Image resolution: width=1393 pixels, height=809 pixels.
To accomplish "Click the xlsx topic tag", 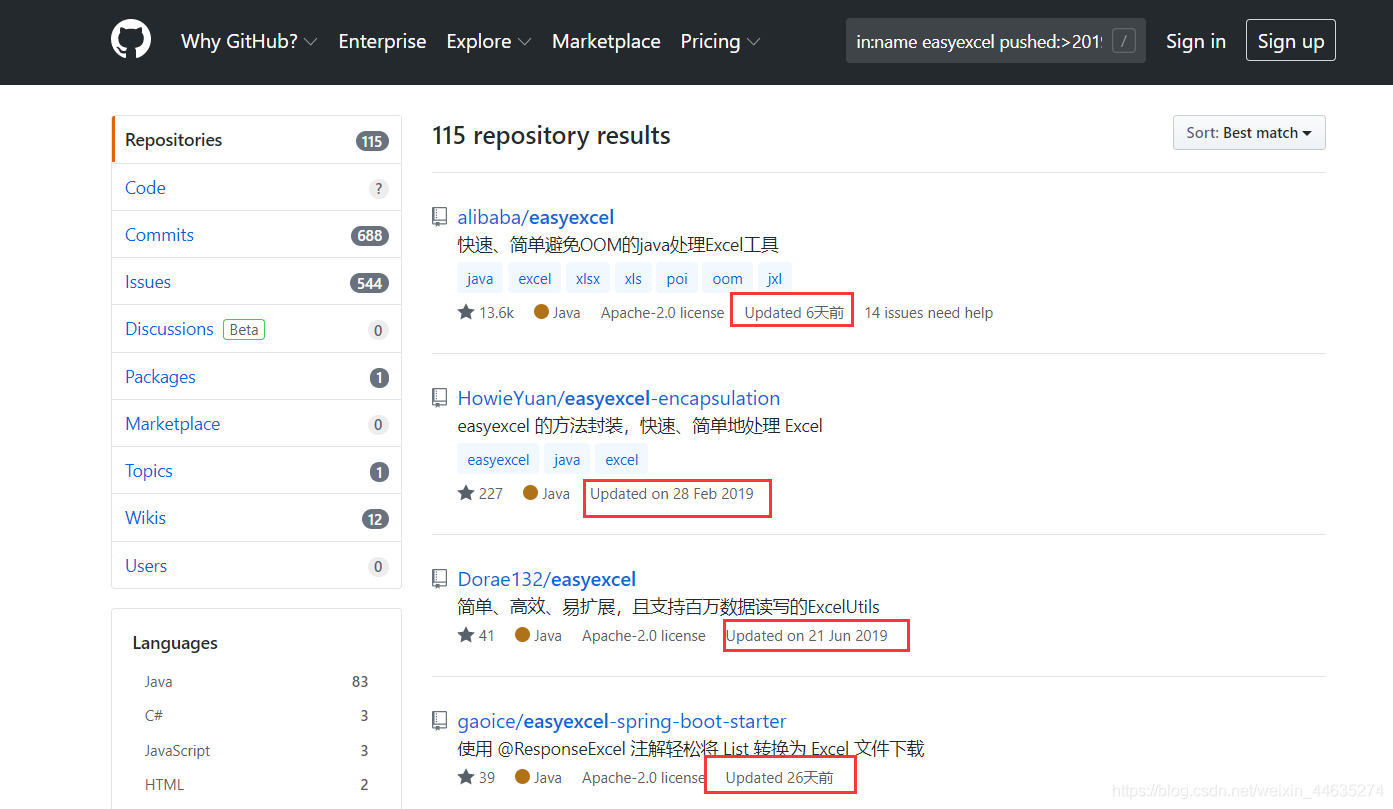I will pyautogui.click(x=588, y=279).
